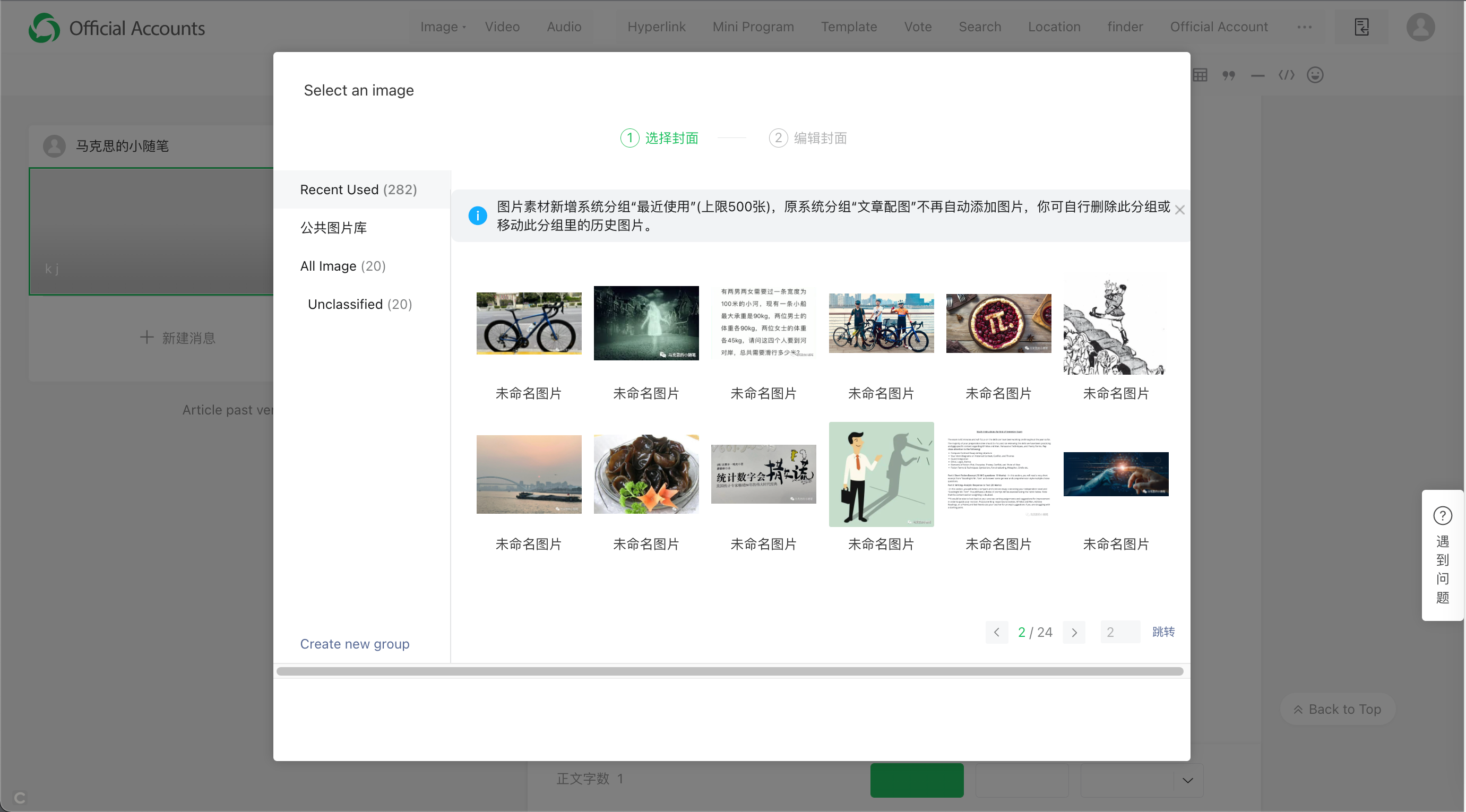The width and height of the screenshot is (1466, 812).
Task: Open the emoji picker icon
Action: 1315,75
